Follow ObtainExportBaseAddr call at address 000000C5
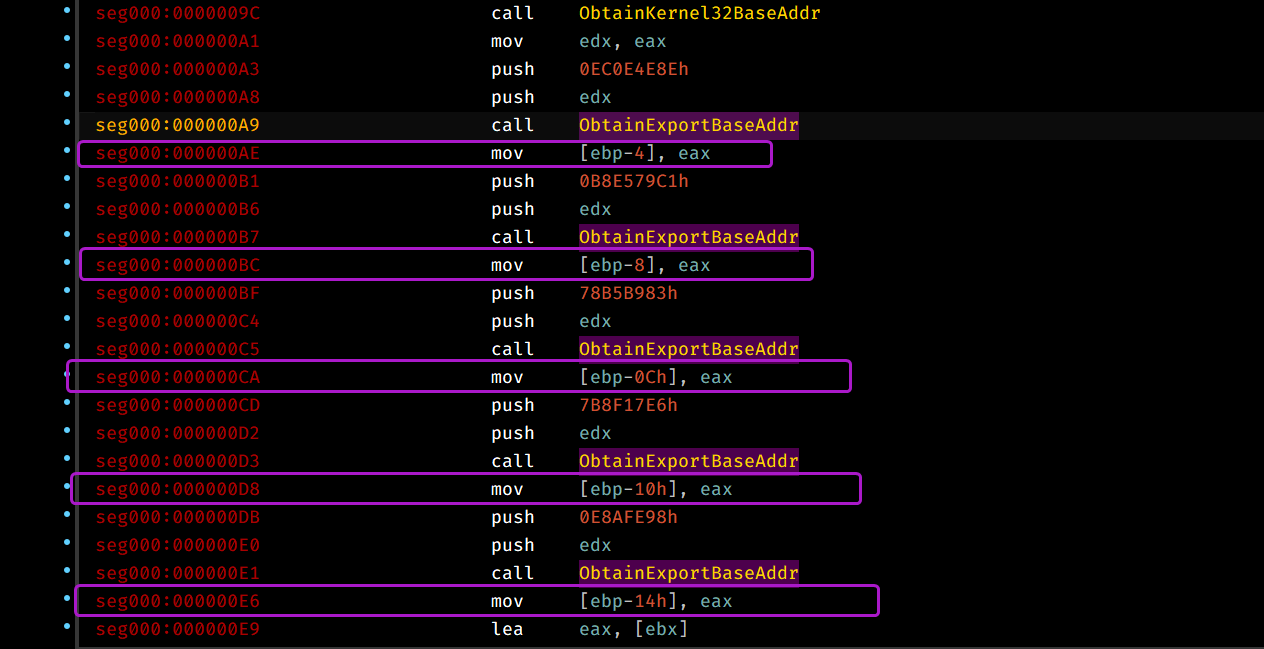The height and width of the screenshot is (649, 1264). [688, 350]
